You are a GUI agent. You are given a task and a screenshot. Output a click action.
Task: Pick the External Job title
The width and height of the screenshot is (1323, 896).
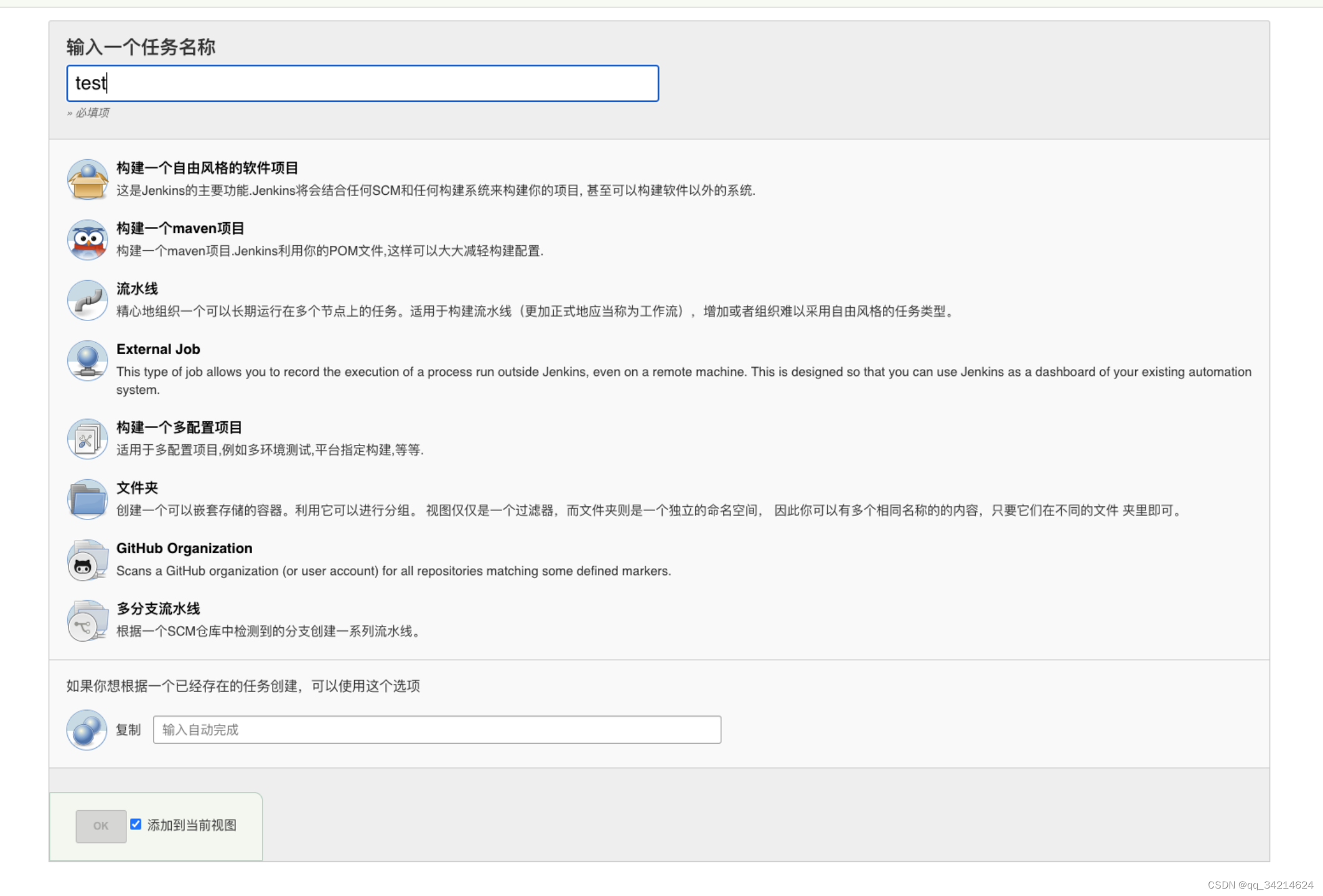tap(158, 349)
